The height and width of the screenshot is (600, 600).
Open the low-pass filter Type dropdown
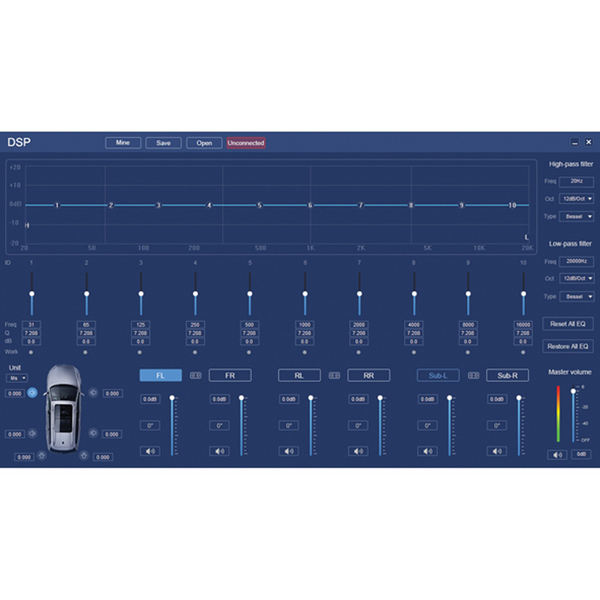click(576, 297)
